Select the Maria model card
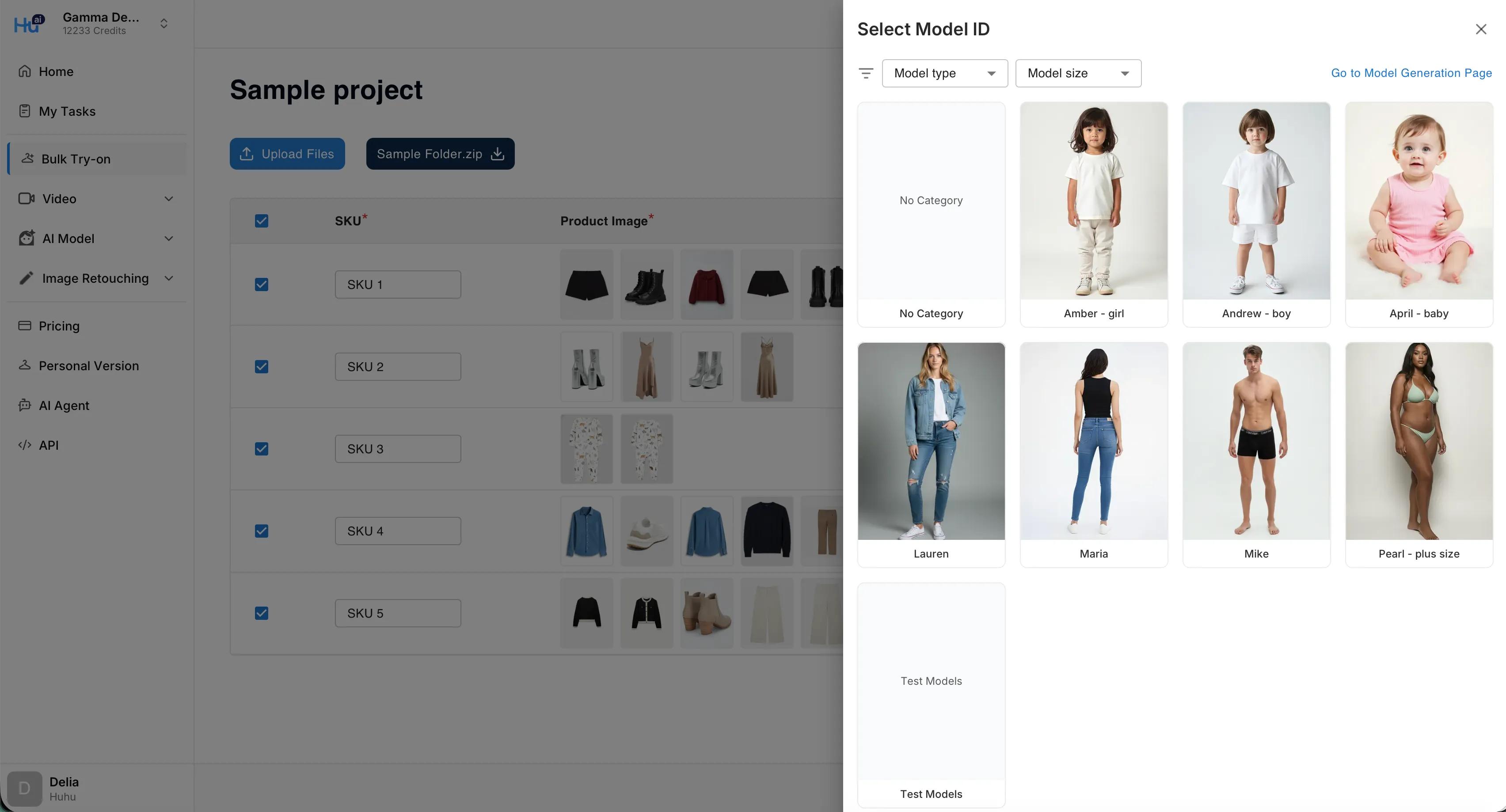 tap(1094, 455)
